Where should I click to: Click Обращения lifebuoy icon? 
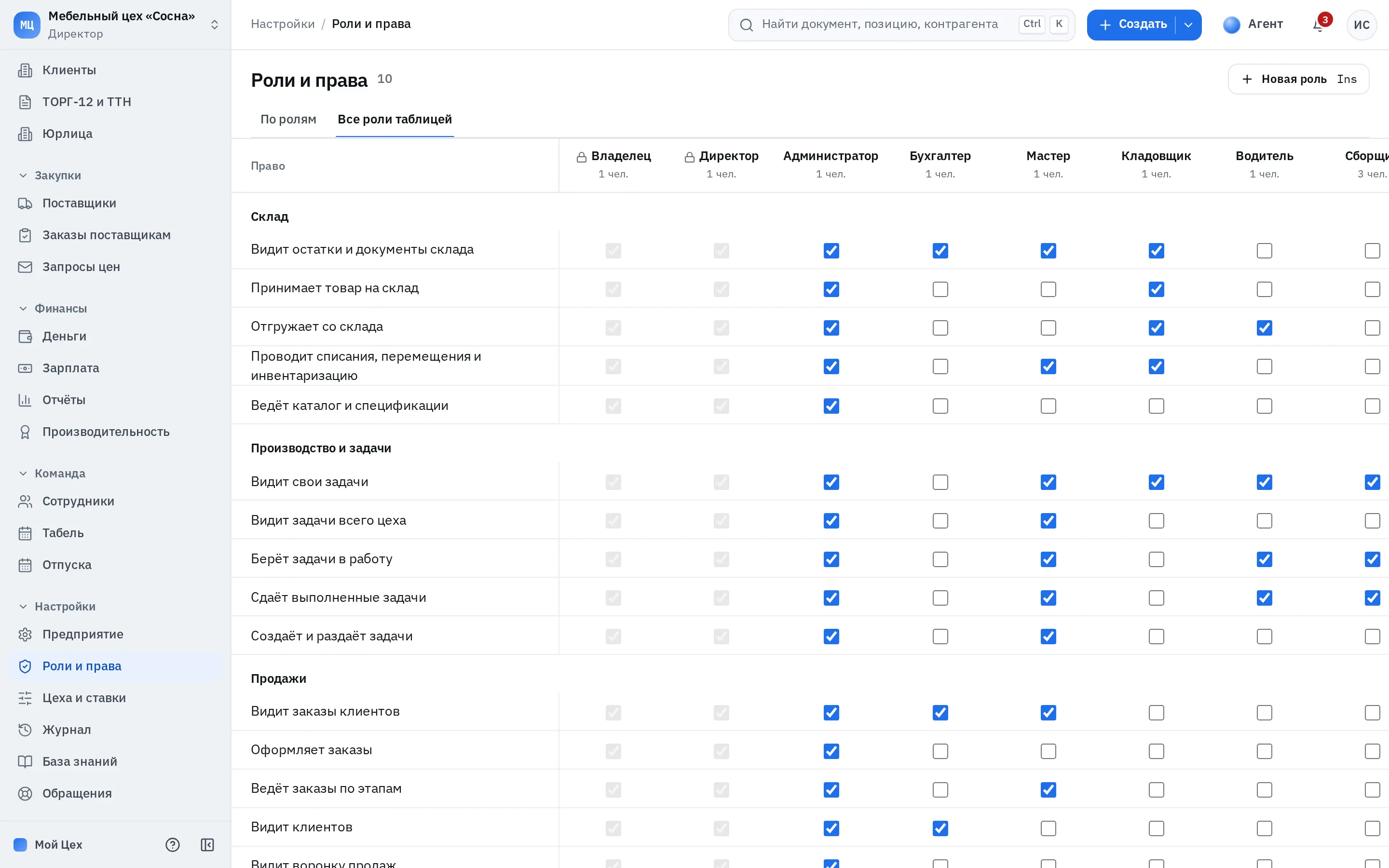25,794
